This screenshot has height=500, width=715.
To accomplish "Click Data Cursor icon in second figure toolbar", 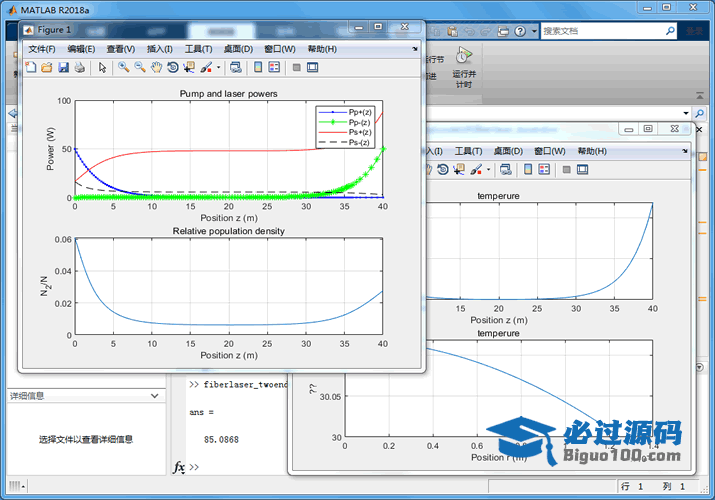I will point(459,170).
